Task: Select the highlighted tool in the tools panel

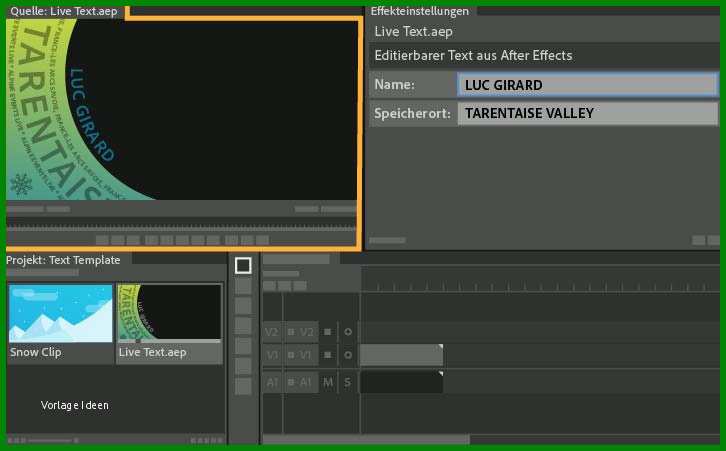Action: [243, 265]
